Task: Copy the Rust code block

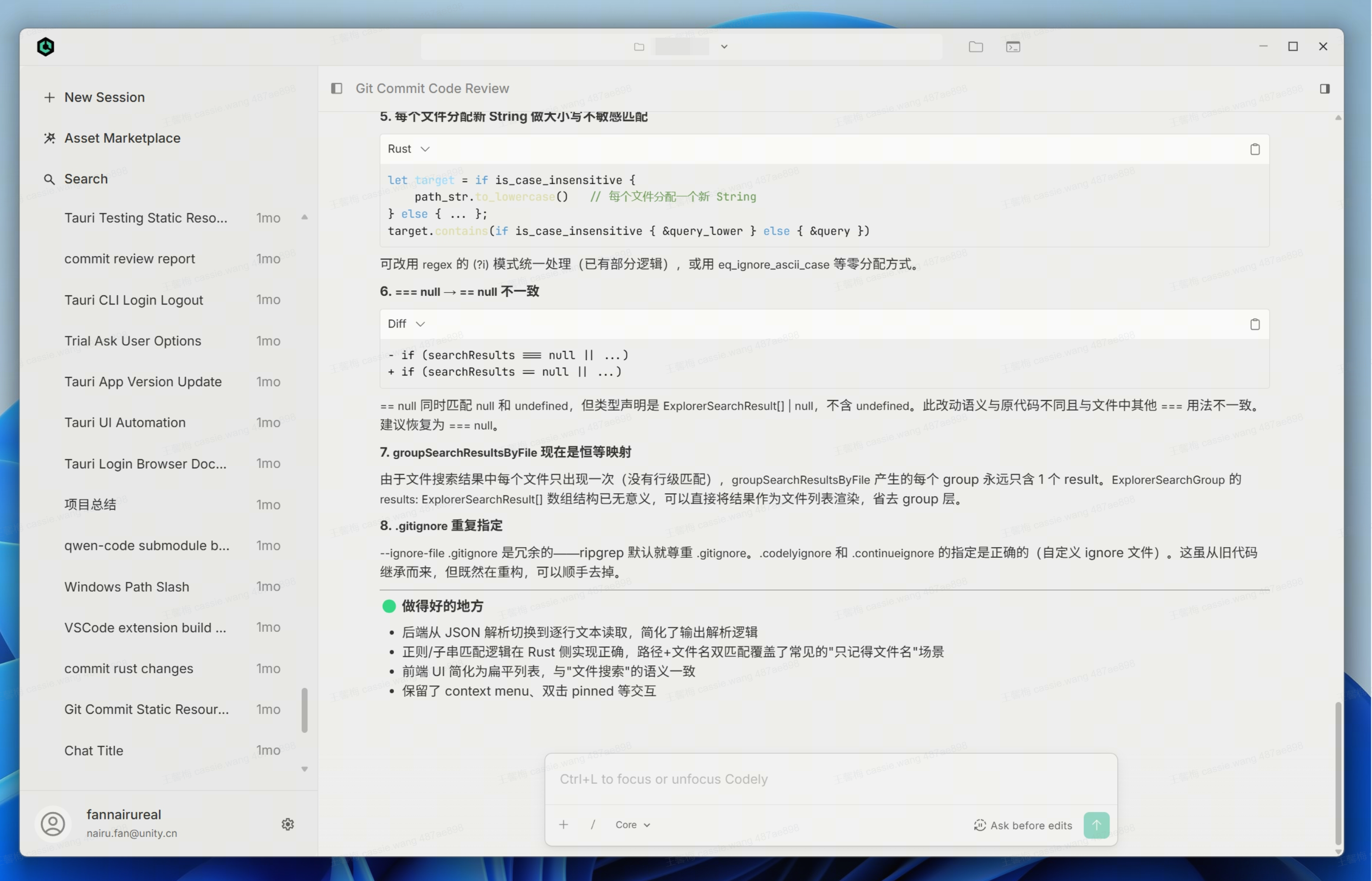Action: [1255, 149]
